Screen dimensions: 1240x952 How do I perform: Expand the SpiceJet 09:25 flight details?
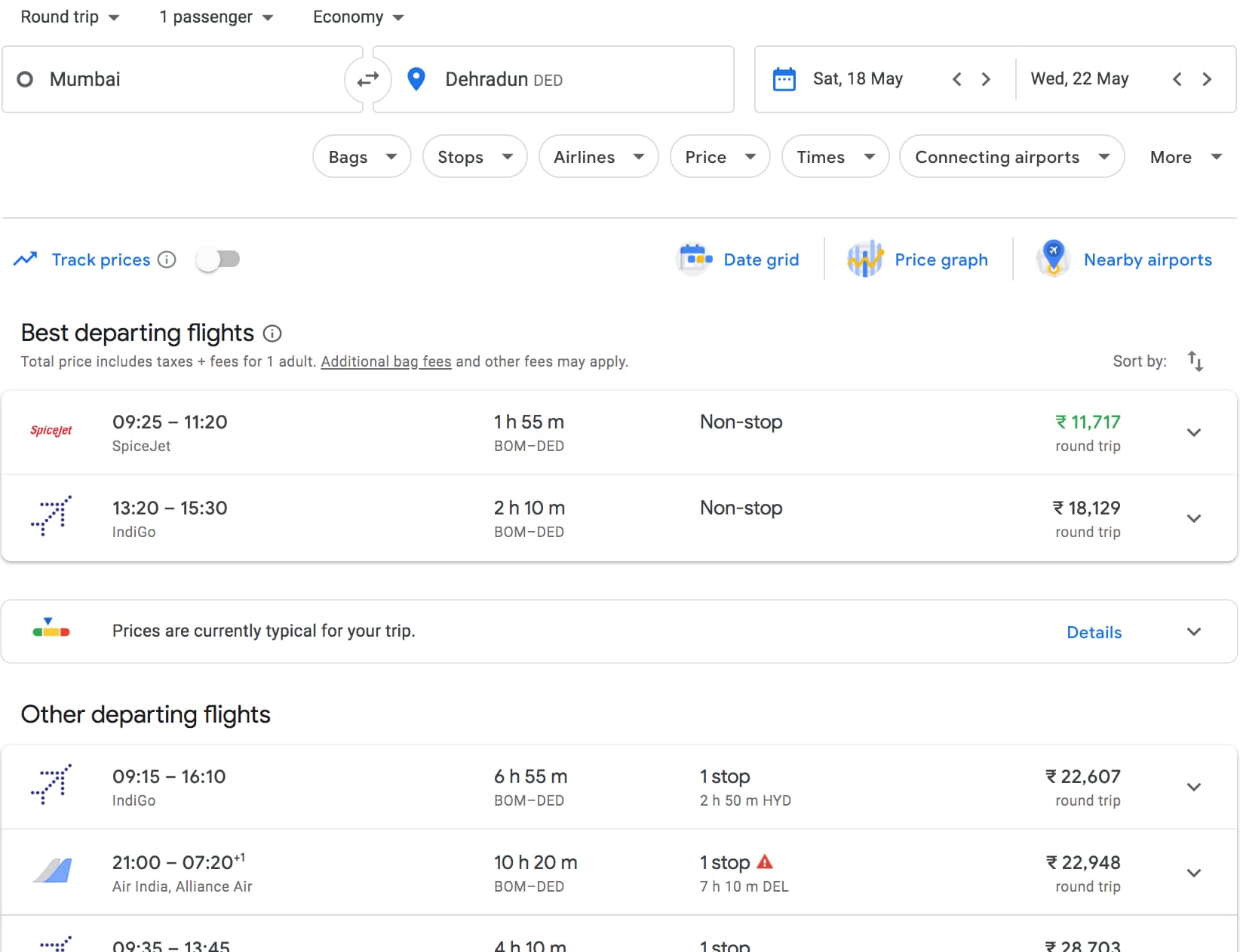[x=1193, y=432]
